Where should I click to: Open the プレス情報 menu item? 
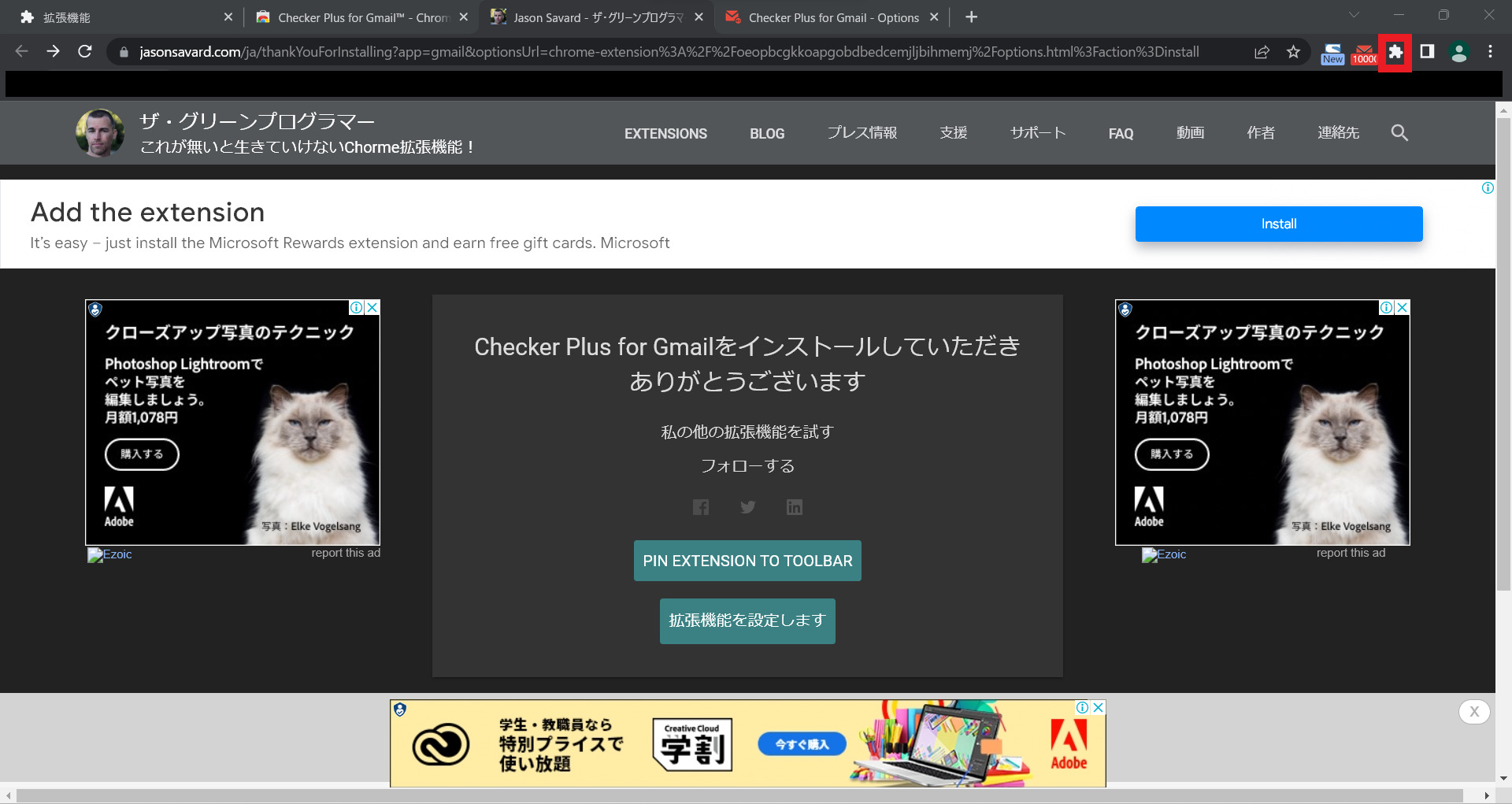click(x=862, y=133)
